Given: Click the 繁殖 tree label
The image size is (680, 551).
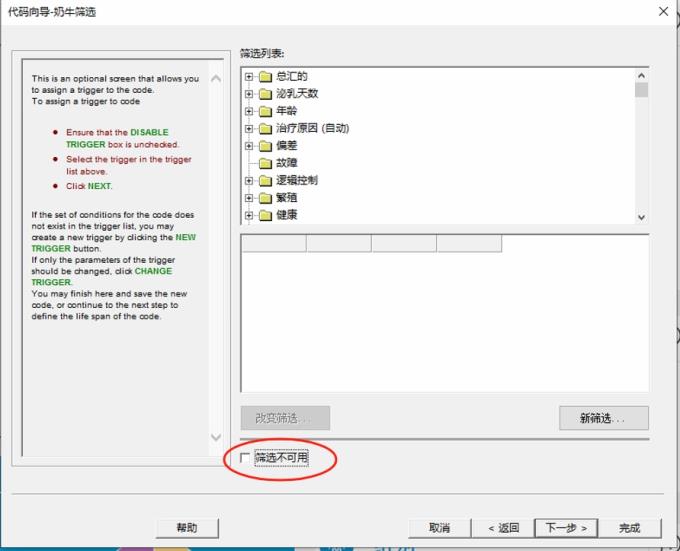Looking at the screenshot, I should click(x=287, y=198).
